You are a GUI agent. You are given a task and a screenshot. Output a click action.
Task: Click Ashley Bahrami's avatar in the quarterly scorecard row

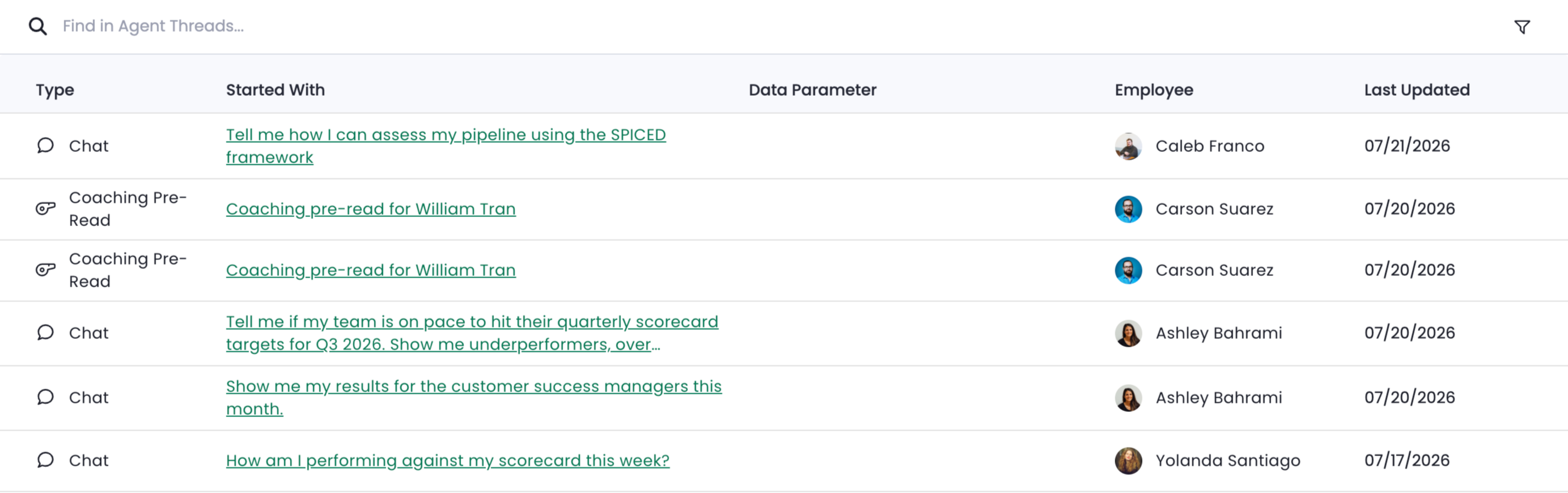coord(1128,333)
